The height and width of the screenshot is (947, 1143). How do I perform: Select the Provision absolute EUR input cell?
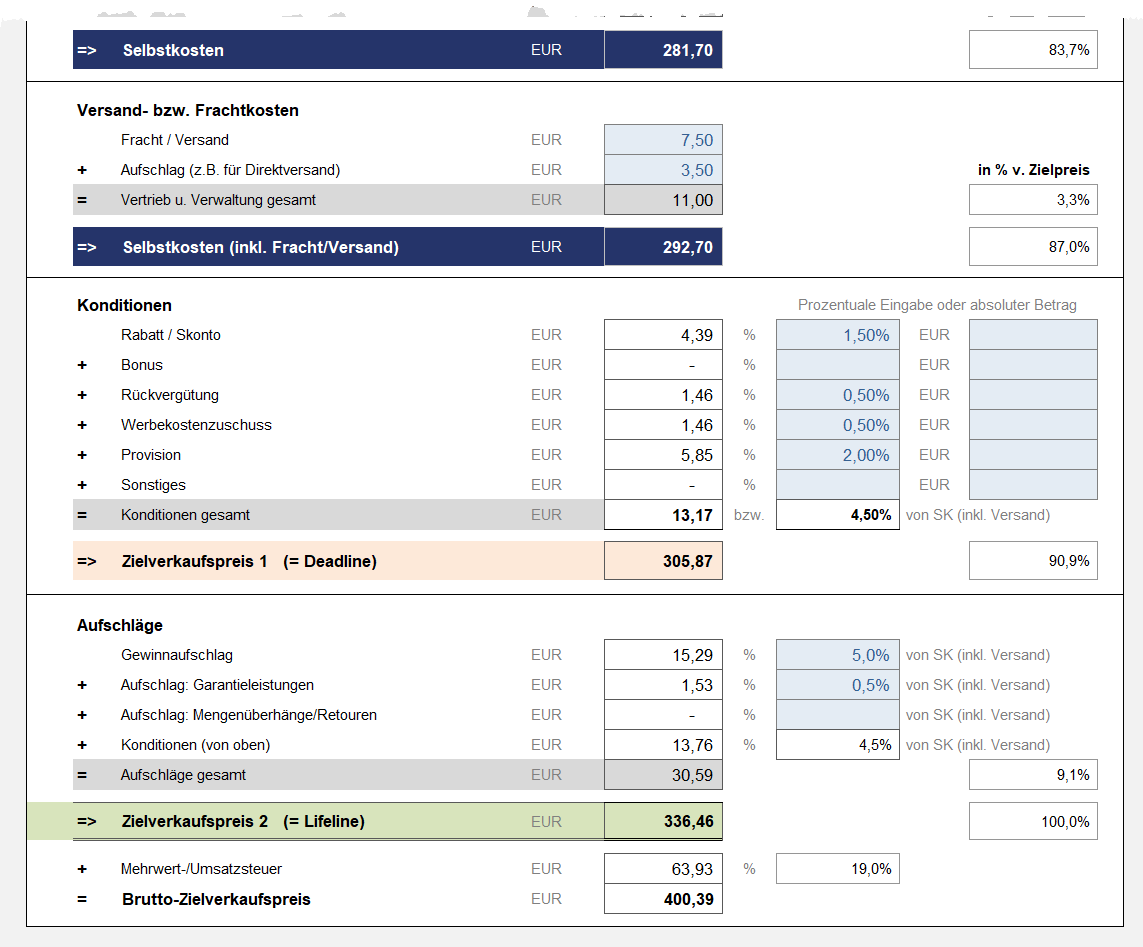coord(1033,455)
